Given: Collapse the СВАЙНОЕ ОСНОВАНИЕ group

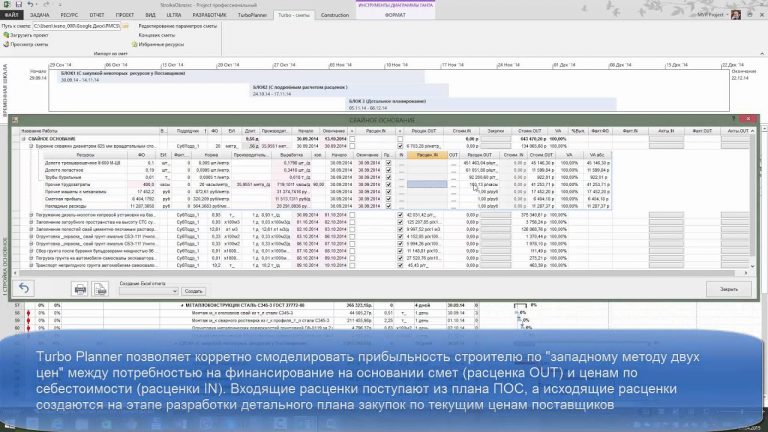Looking at the screenshot, I should point(23,139).
